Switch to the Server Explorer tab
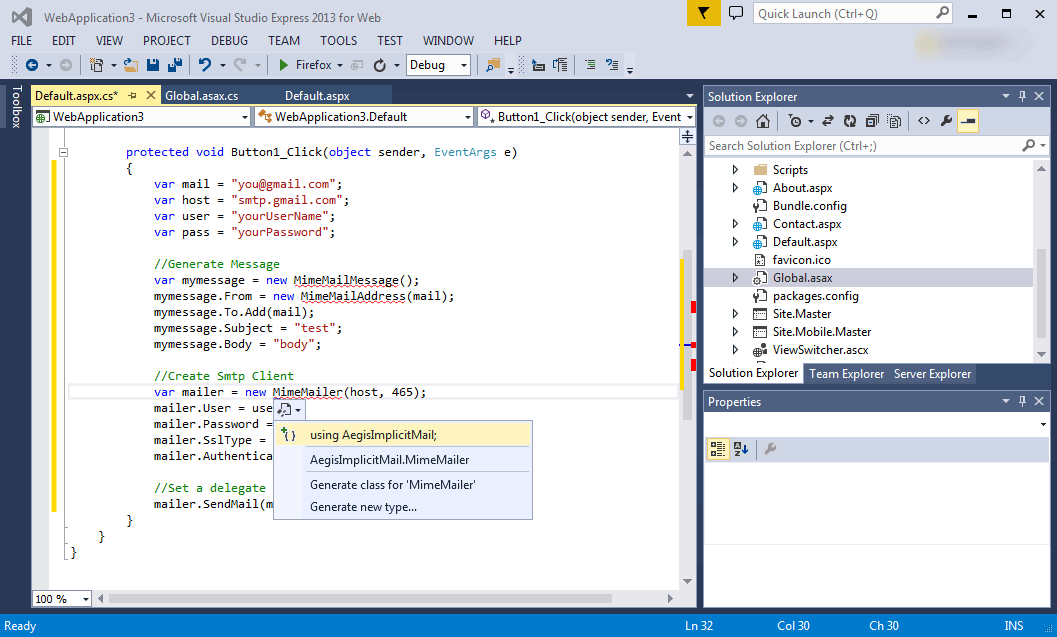The width and height of the screenshot is (1057, 637). (932, 373)
